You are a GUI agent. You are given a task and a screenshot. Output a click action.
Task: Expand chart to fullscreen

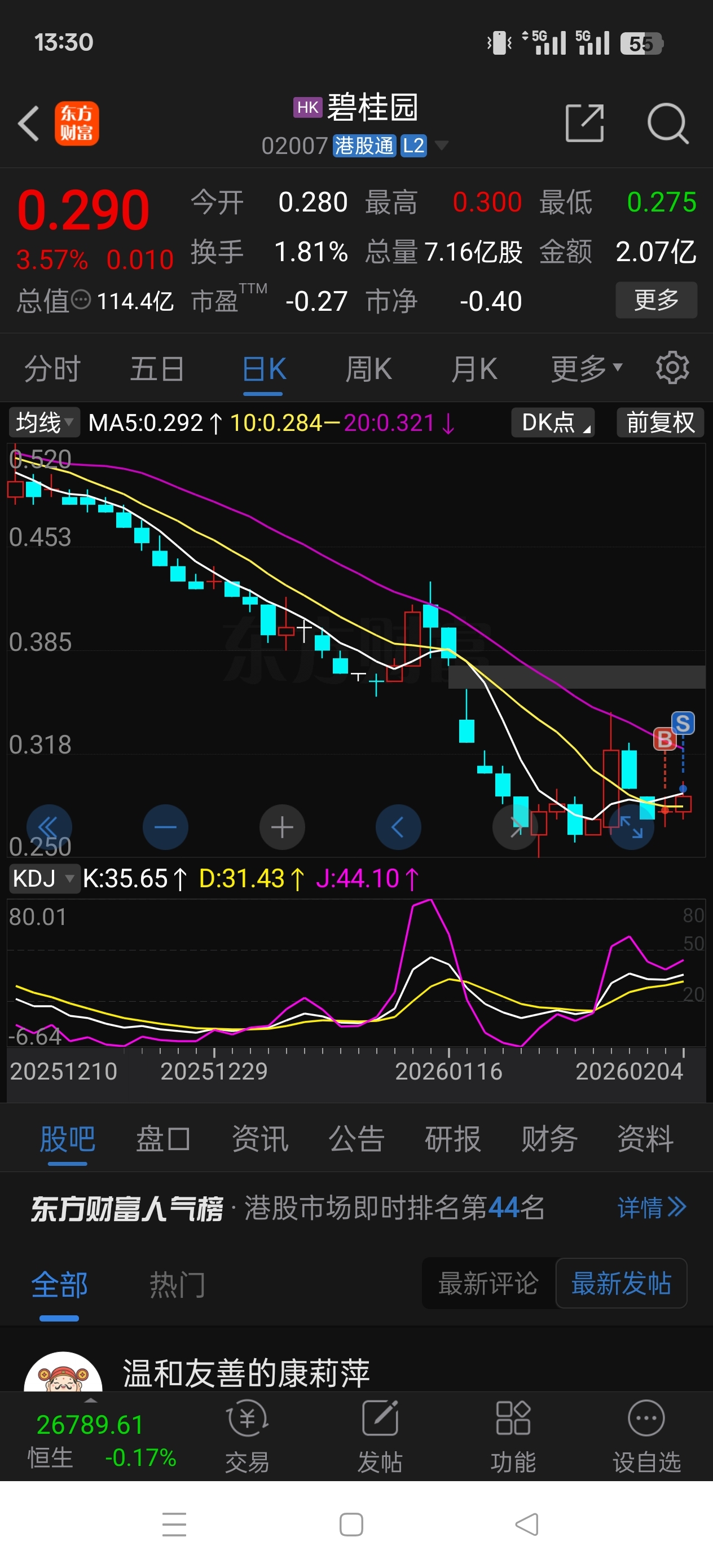[x=631, y=827]
